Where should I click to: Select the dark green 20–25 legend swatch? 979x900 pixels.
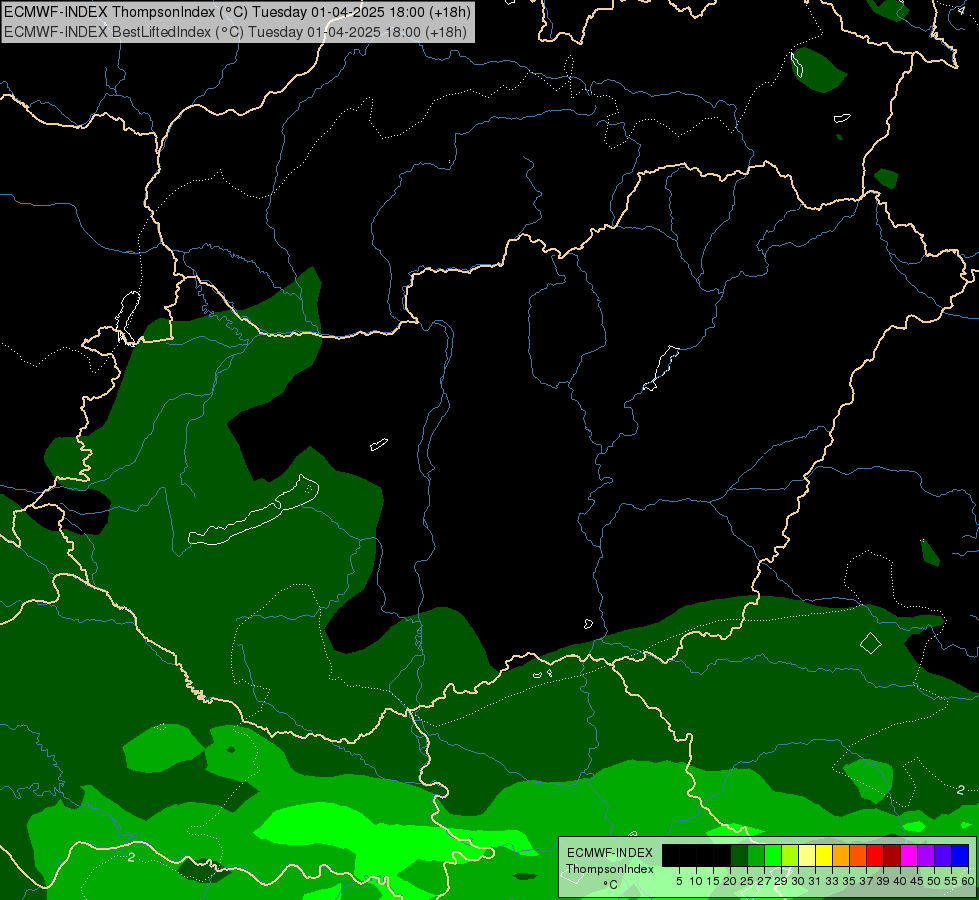point(739,855)
